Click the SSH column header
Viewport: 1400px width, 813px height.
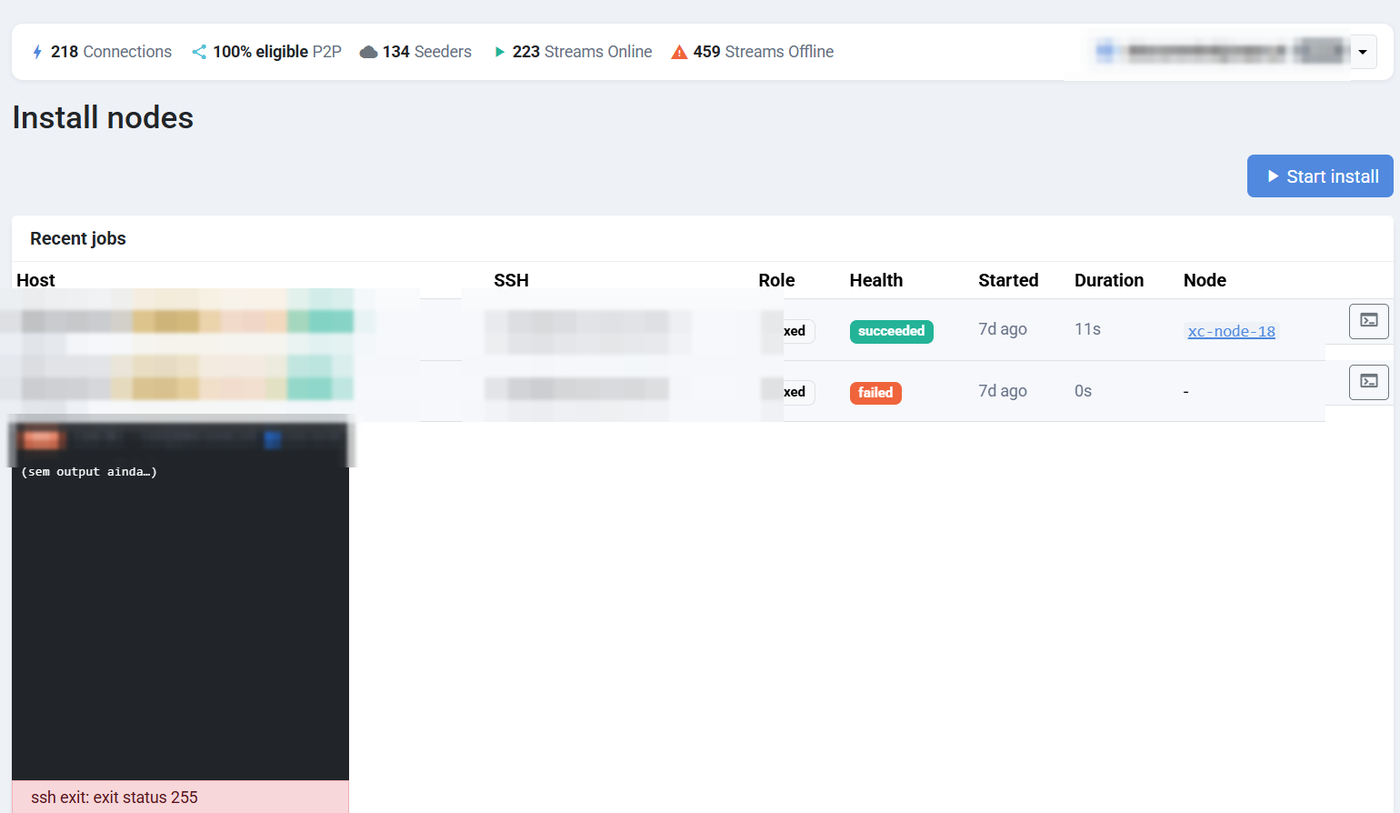tap(511, 280)
